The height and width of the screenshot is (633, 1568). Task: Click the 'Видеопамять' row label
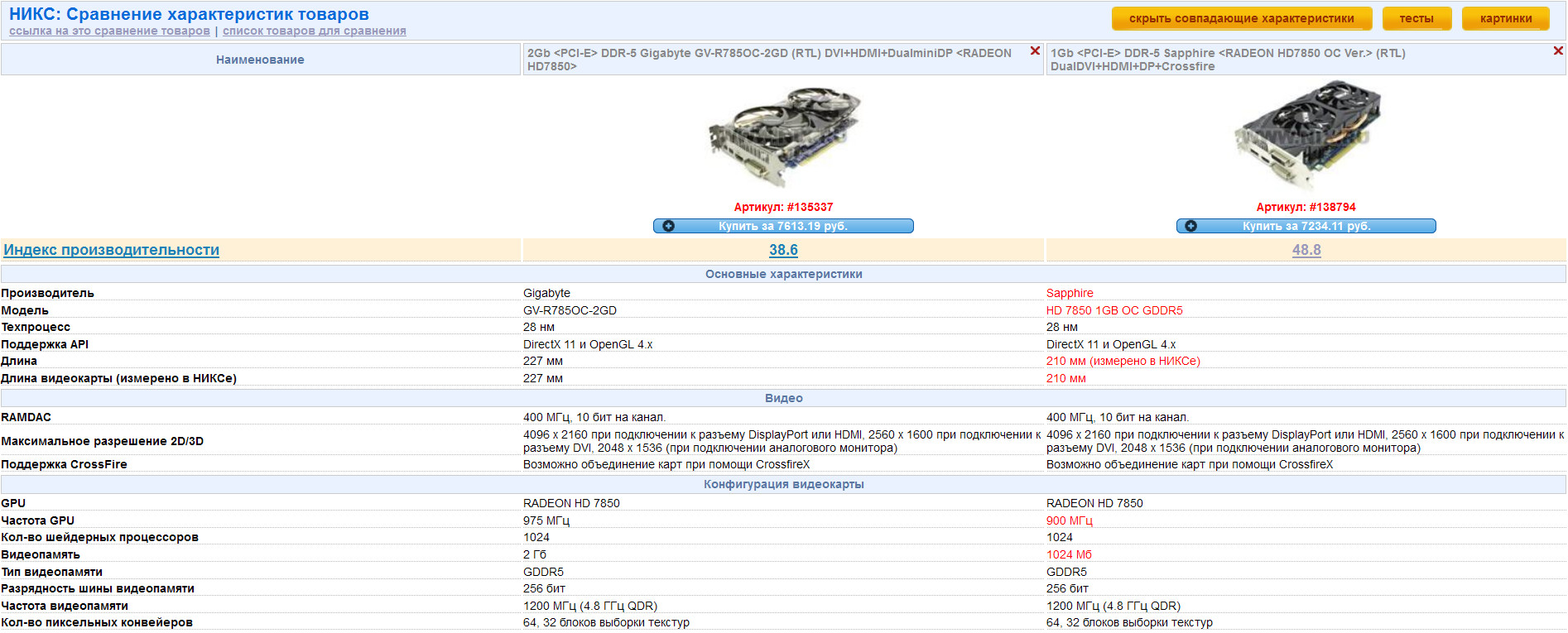click(41, 554)
